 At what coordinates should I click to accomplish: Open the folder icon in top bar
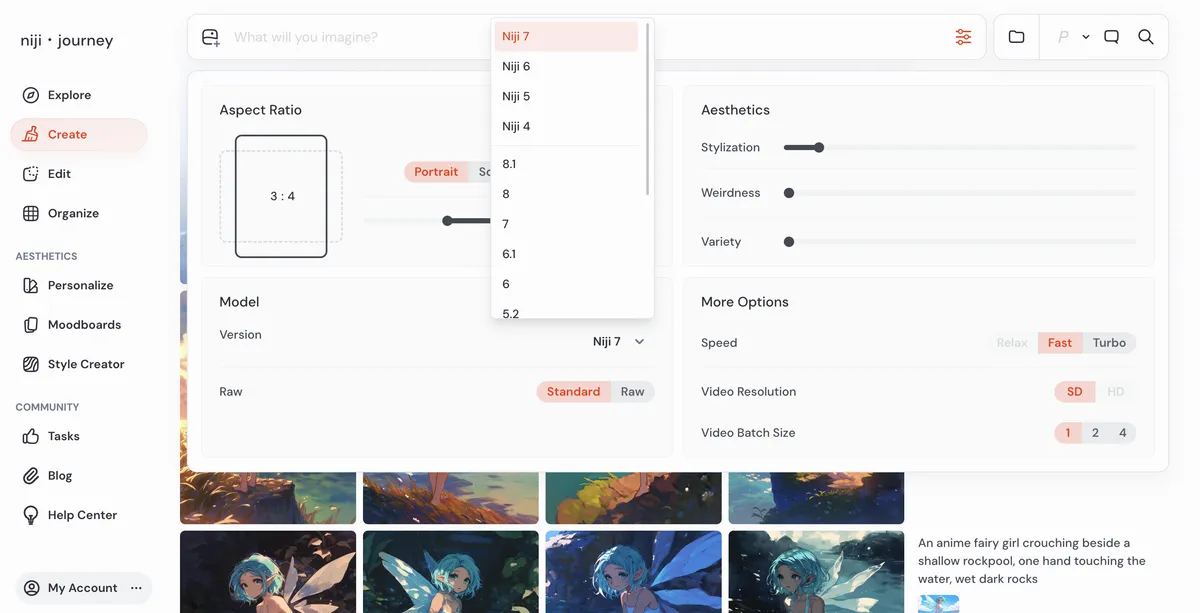[x=1016, y=37]
